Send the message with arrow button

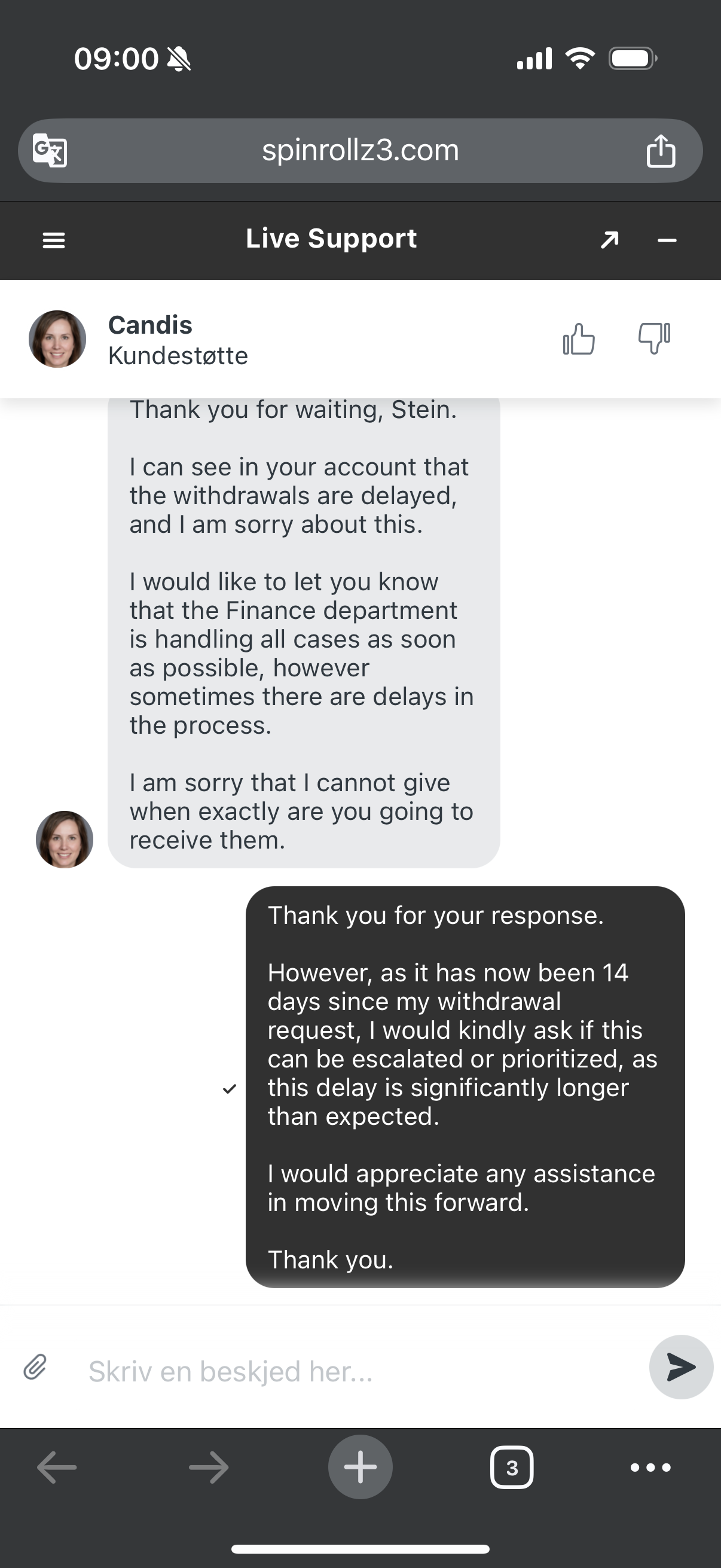[x=680, y=1366]
